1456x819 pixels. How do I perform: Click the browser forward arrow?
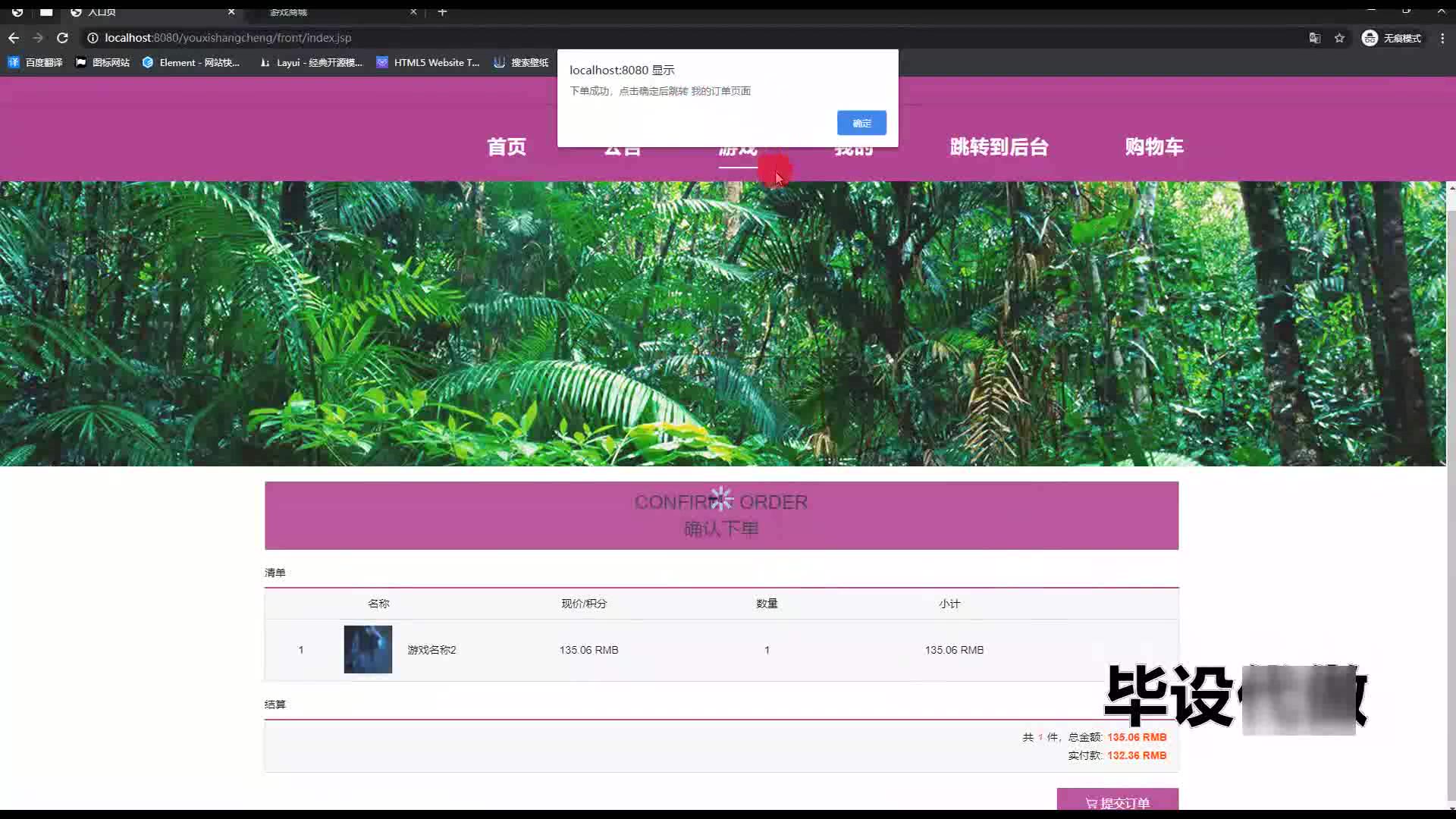[x=38, y=38]
